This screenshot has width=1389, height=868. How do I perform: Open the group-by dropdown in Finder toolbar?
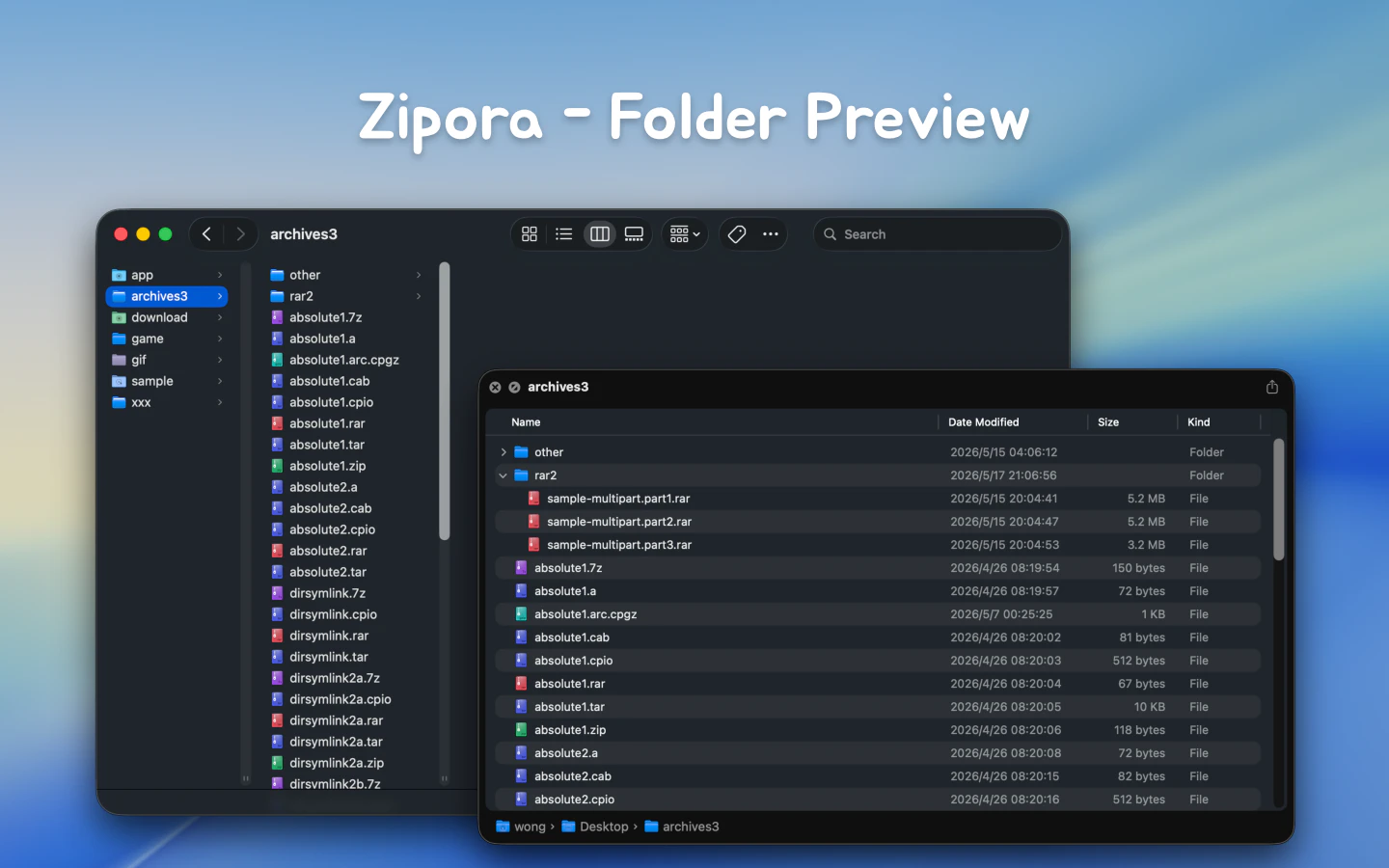click(x=685, y=234)
